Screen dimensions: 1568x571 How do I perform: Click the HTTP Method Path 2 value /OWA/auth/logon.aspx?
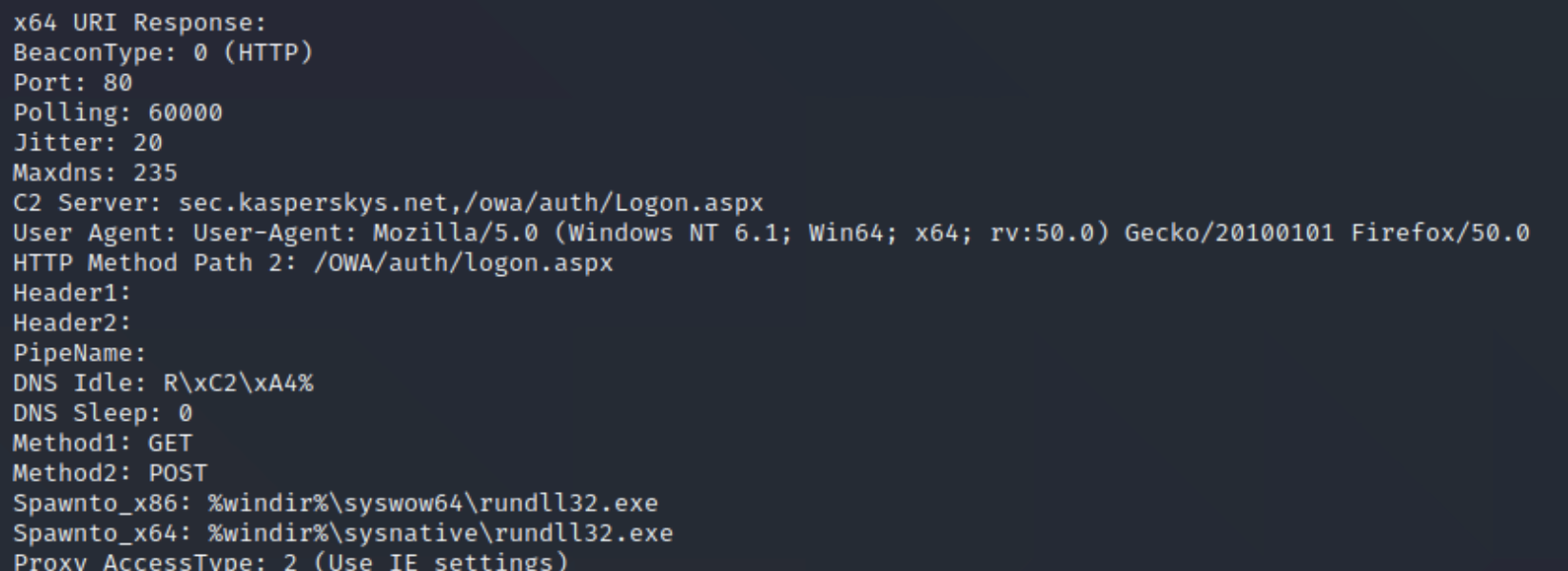[463, 263]
